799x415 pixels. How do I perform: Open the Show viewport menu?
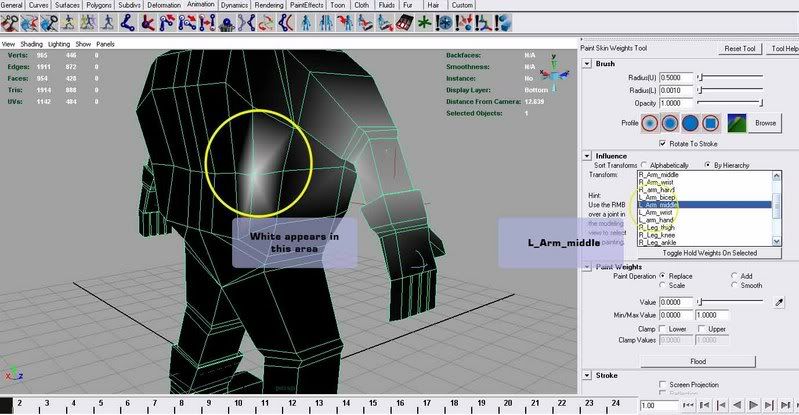(83, 44)
